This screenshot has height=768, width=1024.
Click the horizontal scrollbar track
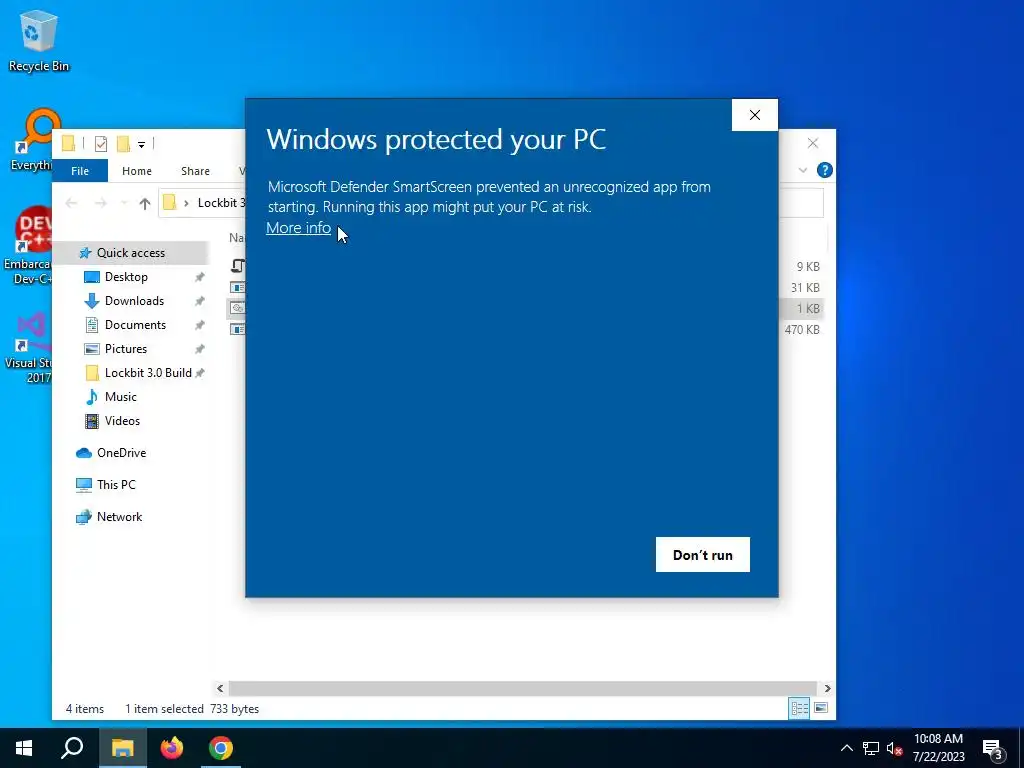pos(522,688)
